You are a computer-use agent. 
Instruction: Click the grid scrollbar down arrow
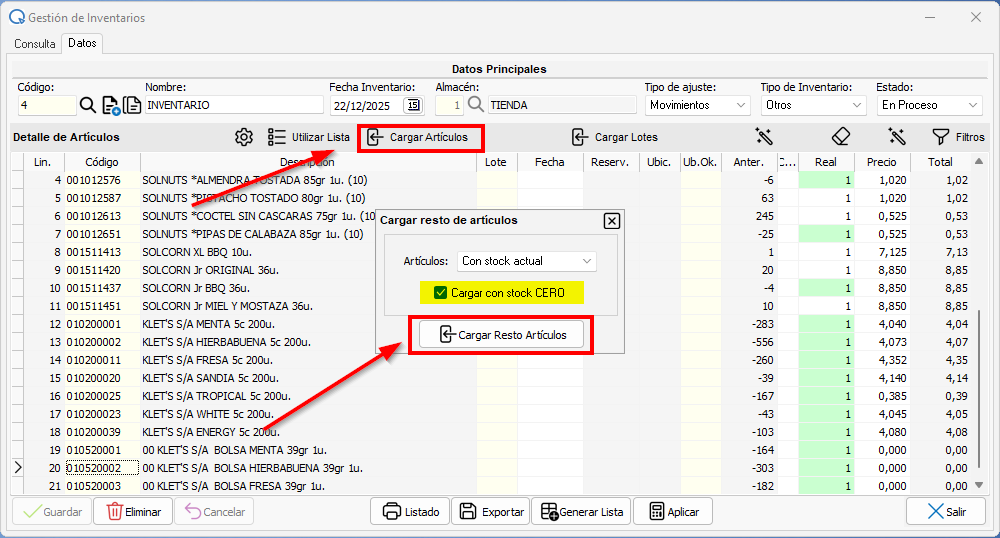point(980,486)
